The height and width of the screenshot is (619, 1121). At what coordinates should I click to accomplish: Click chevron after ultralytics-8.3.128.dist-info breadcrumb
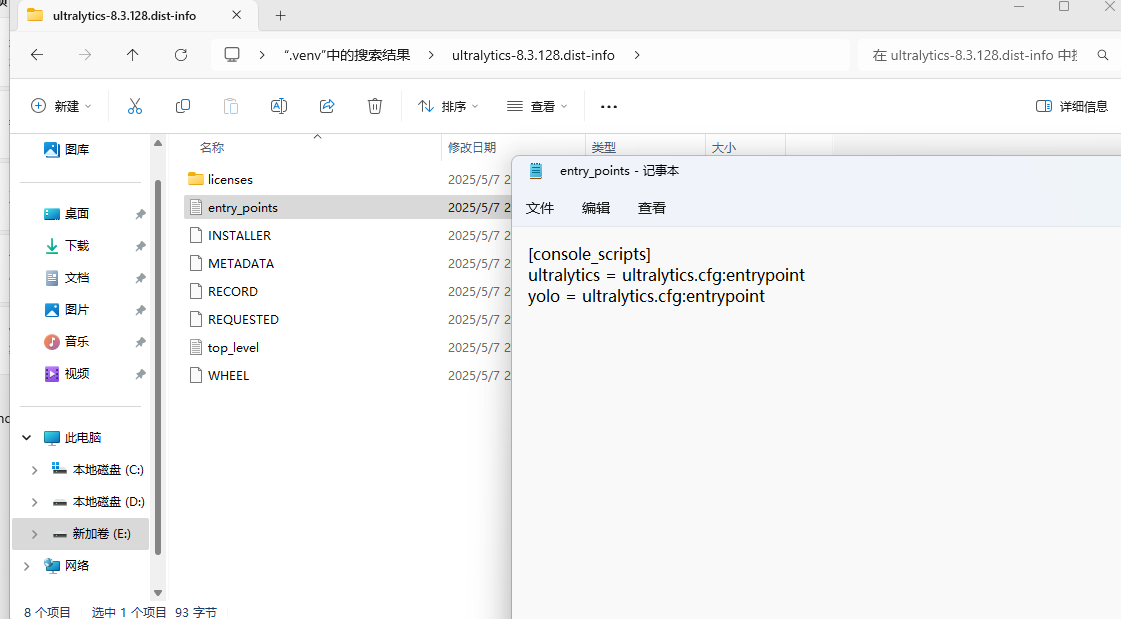pyautogui.click(x=636, y=55)
